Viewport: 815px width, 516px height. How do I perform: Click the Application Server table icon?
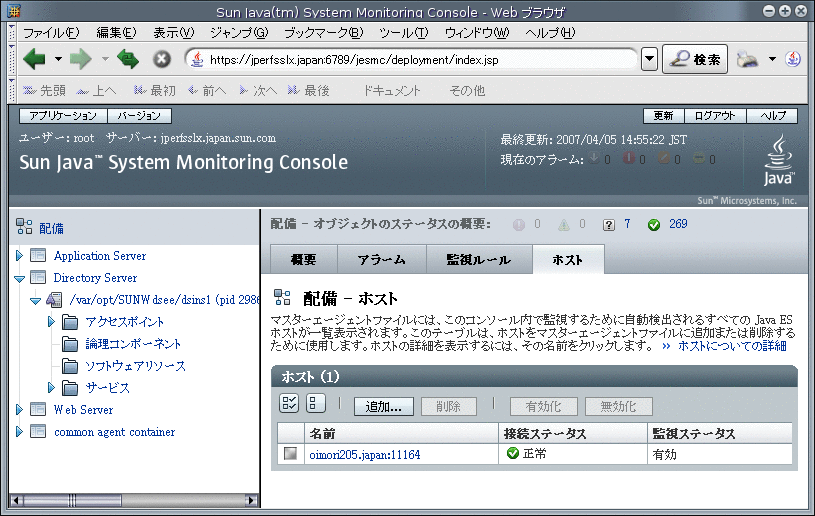[38, 255]
